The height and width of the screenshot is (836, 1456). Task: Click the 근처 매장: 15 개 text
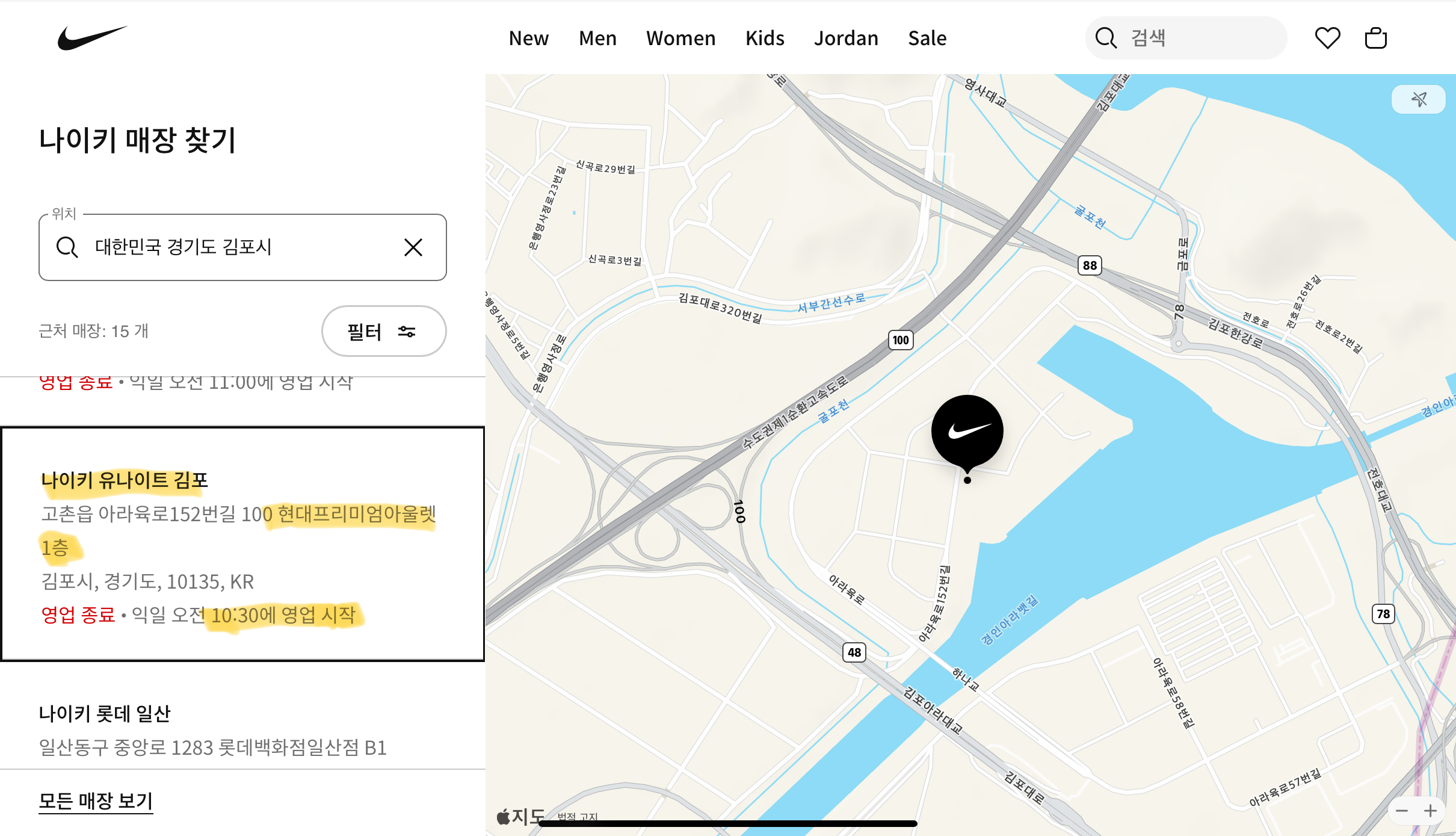[x=93, y=331]
